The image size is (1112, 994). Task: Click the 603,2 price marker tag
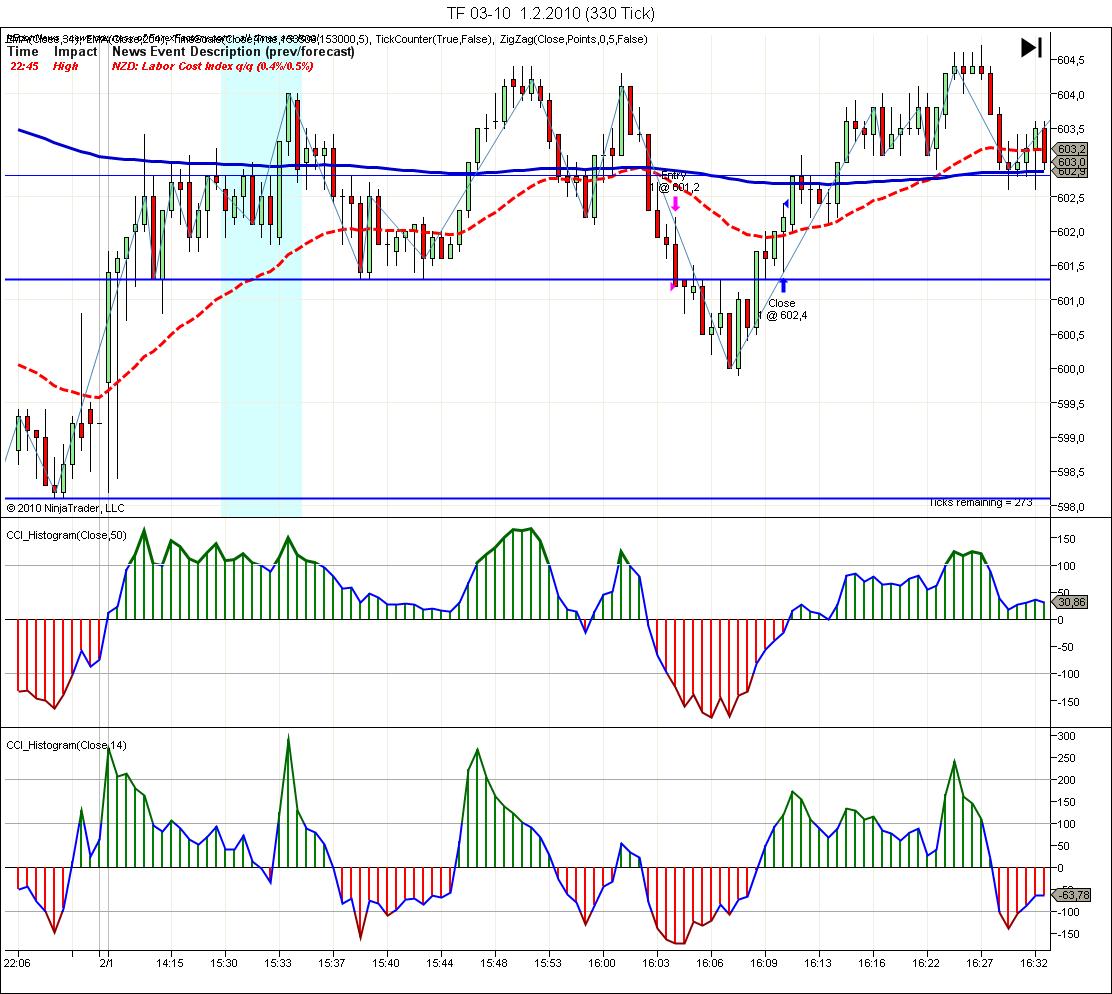(1071, 149)
